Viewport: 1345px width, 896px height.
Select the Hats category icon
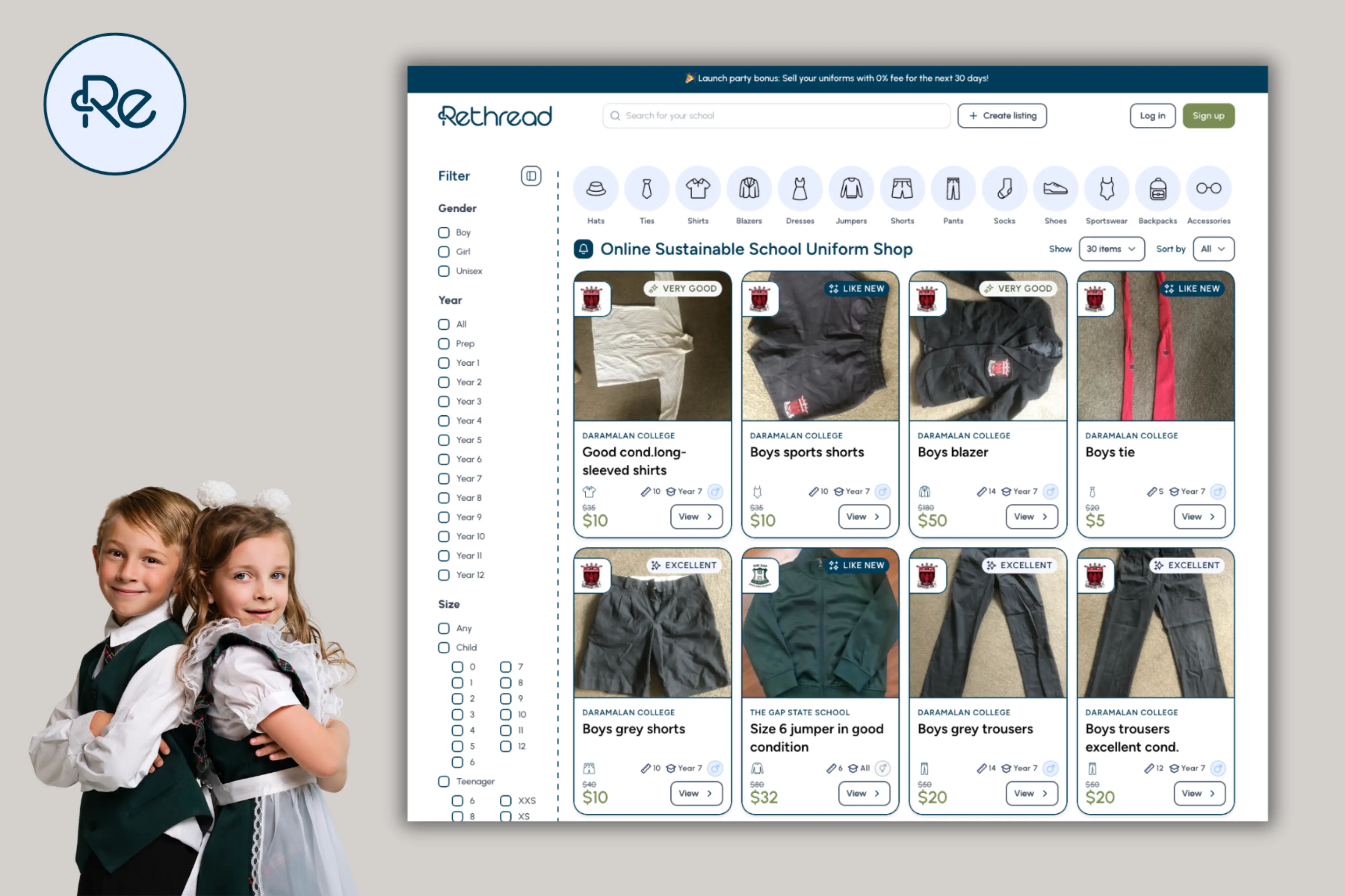click(x=595, y=189)
